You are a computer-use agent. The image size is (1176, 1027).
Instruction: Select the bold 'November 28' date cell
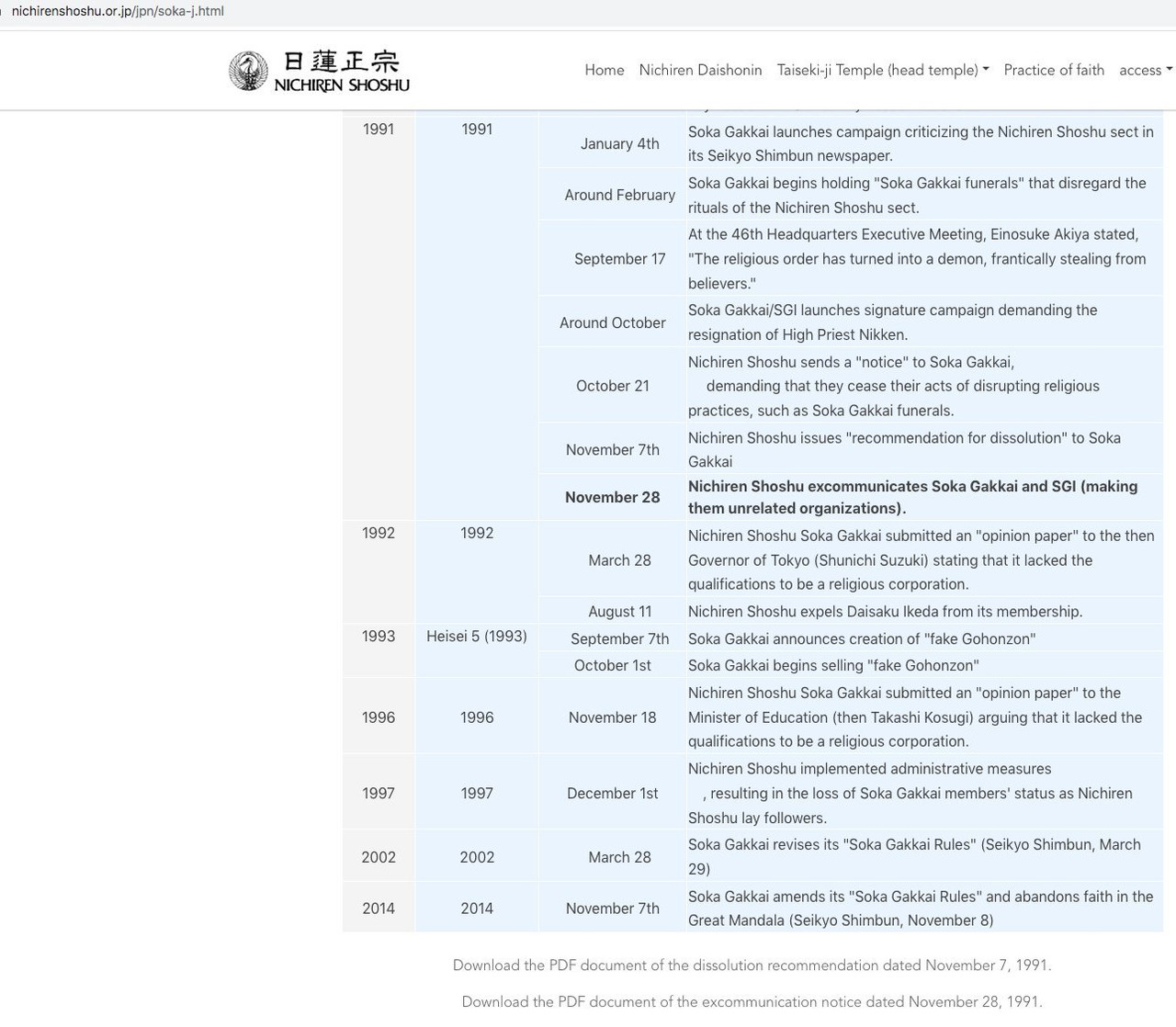(613, 497)
